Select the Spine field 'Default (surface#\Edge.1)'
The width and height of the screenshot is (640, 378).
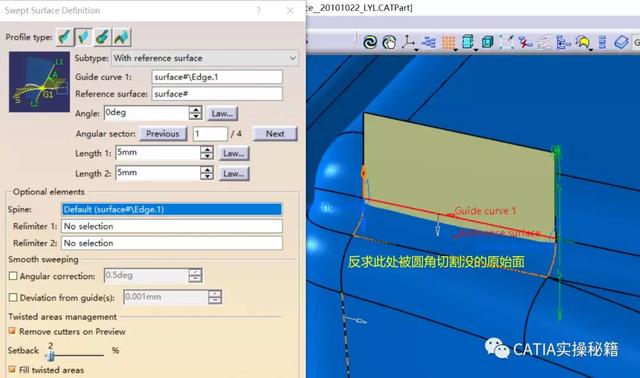coord(172,209)
